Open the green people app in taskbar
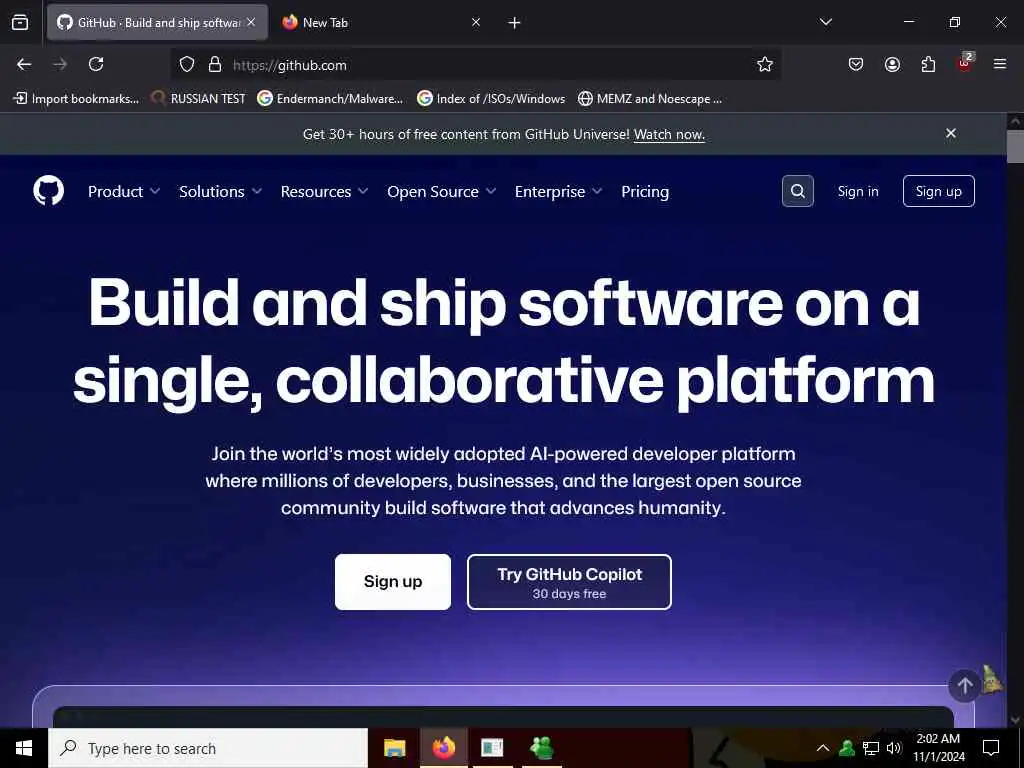The image size is (1024, 768). click(541, 748)
